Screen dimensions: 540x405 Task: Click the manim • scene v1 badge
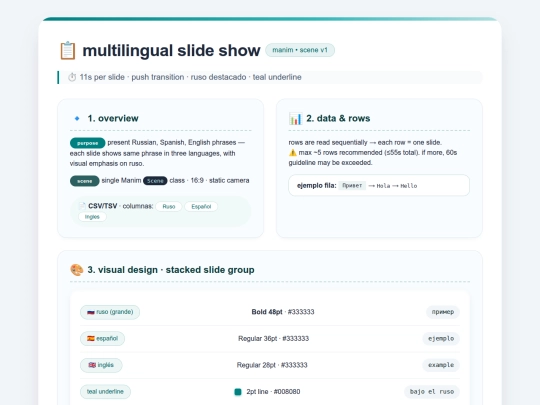300,50
